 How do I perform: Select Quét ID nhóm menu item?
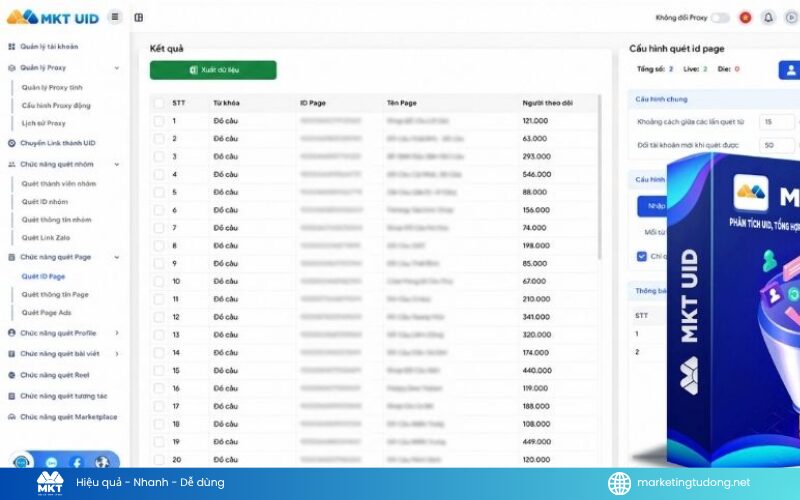coord(45,202)
